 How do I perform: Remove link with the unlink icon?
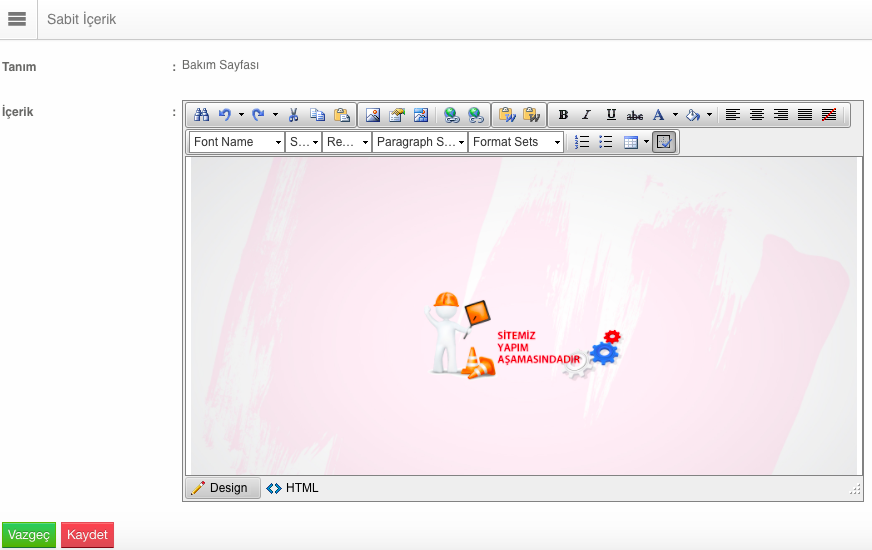475,115
